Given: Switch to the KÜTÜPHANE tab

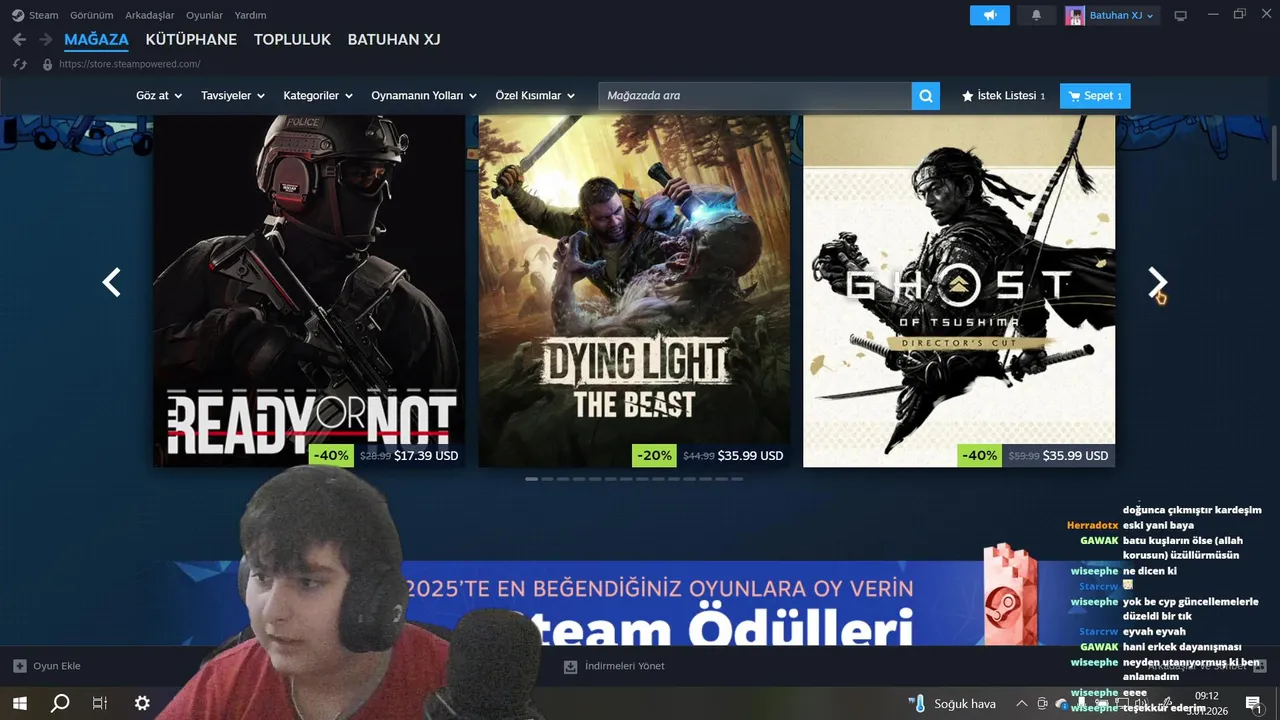Looking at the screenshot, I should tap(191, 40).
